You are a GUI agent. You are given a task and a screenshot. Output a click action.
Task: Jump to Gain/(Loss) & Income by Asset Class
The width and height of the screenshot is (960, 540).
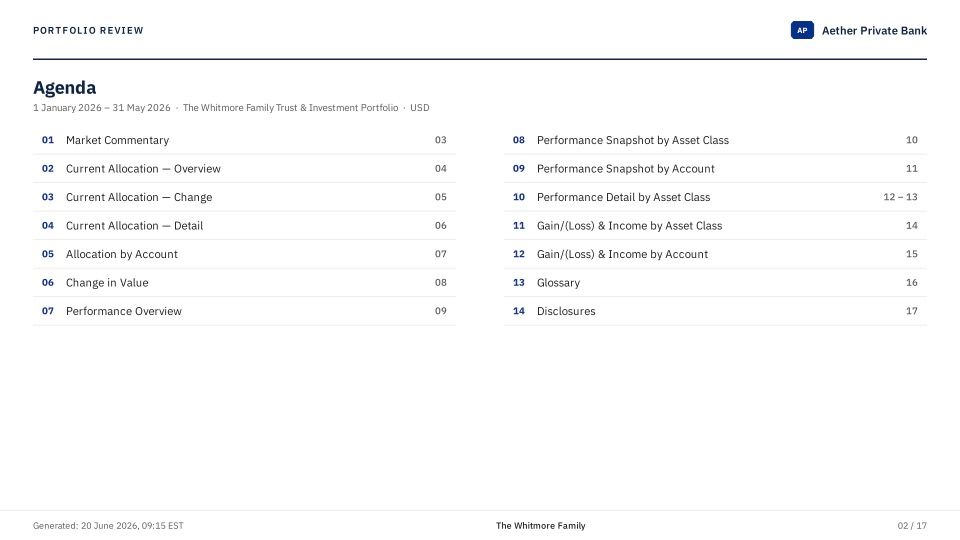715,225
